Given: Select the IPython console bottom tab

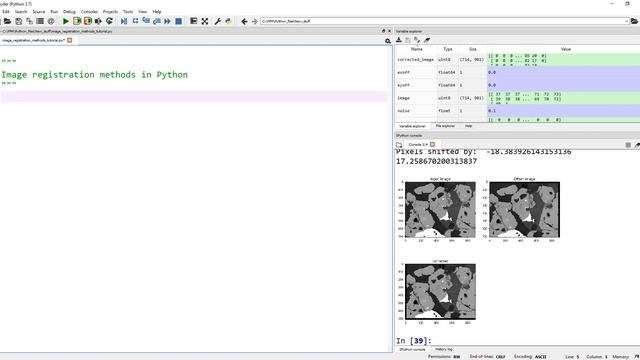Looking at the screenshot, I should pyautogui.click(x=412, y=350).
